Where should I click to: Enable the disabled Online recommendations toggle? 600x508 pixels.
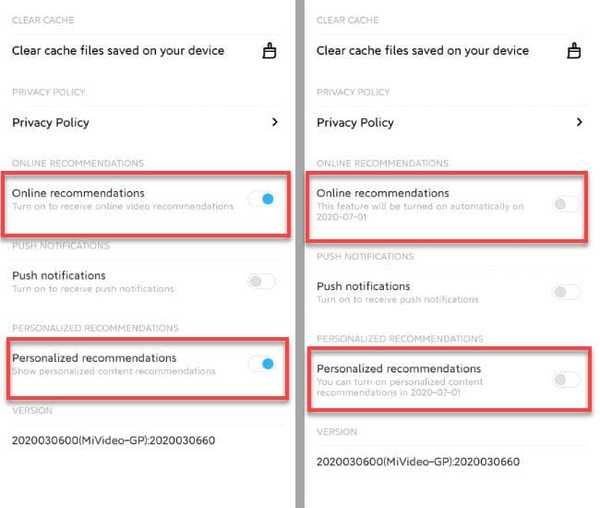click(x=567, y=204)
